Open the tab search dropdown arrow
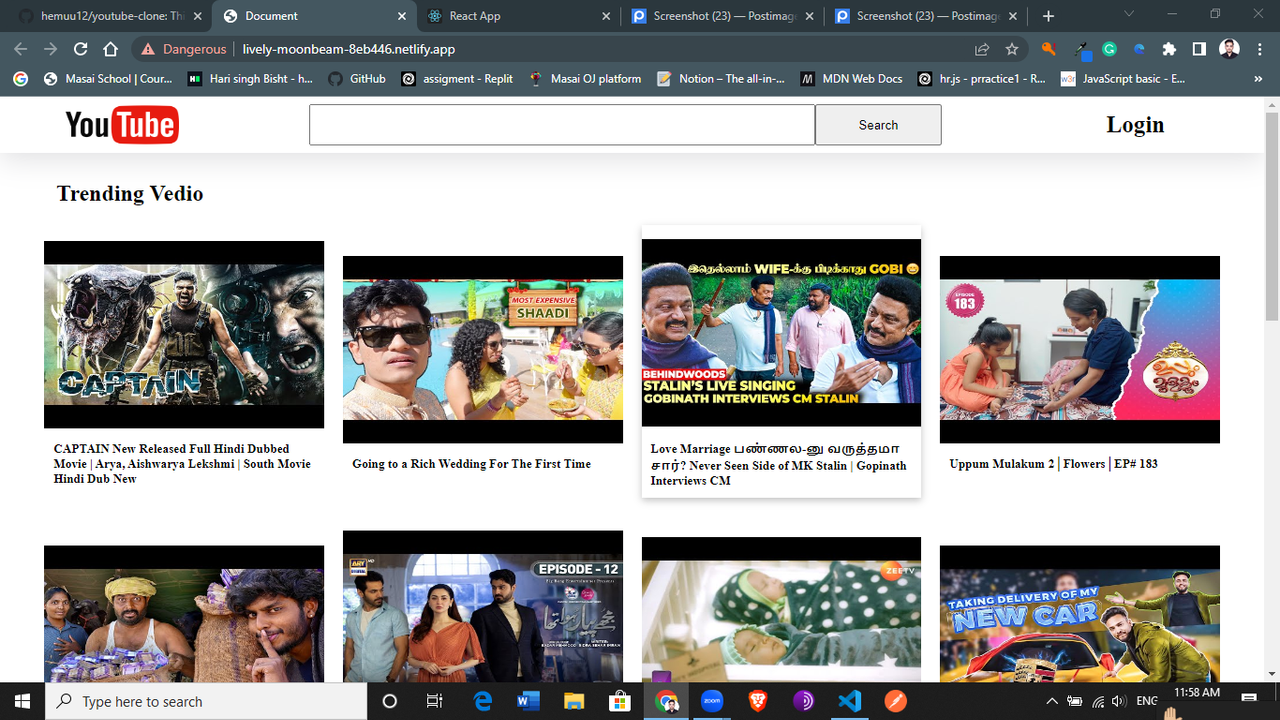This screenshot has width=1280, height=720. point(1129,15)
